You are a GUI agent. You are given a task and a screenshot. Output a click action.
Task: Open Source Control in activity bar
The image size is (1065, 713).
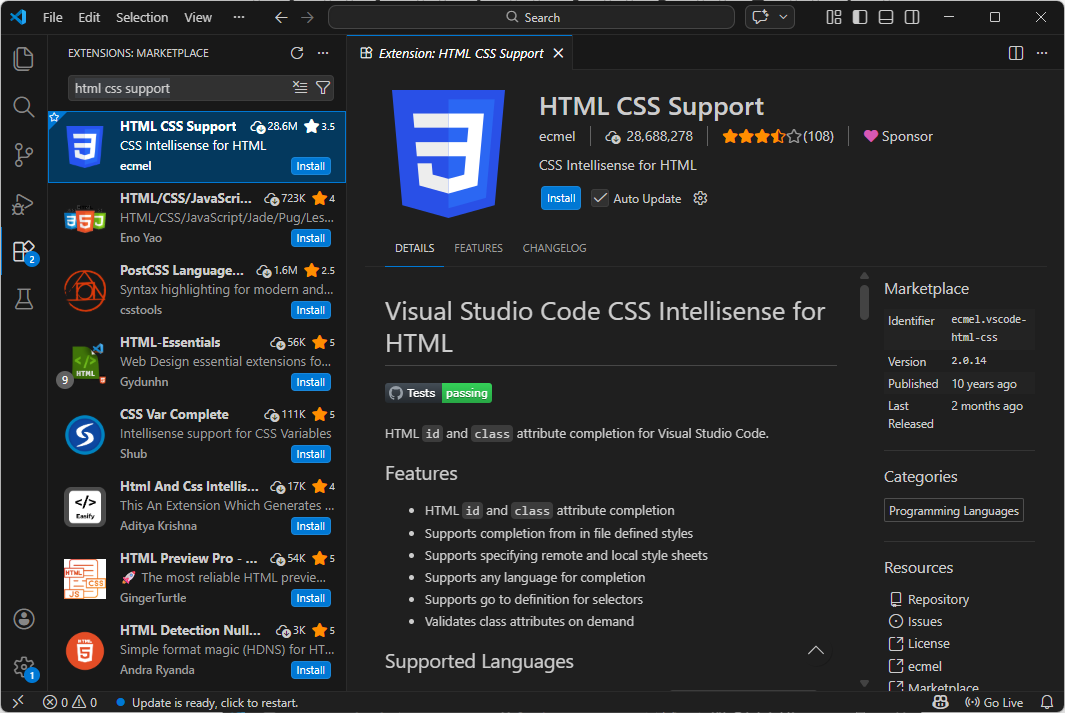point(24,155)
